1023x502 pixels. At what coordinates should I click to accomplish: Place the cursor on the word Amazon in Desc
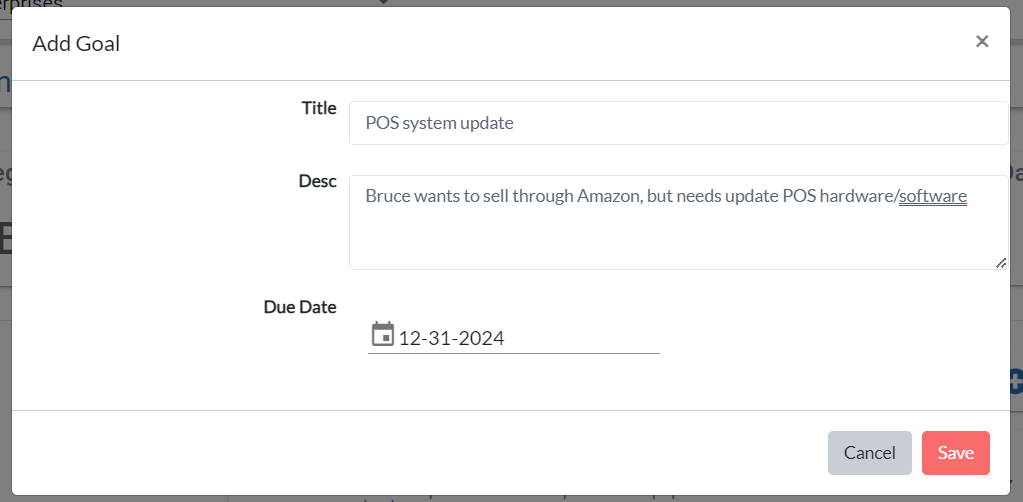(607, 196)
